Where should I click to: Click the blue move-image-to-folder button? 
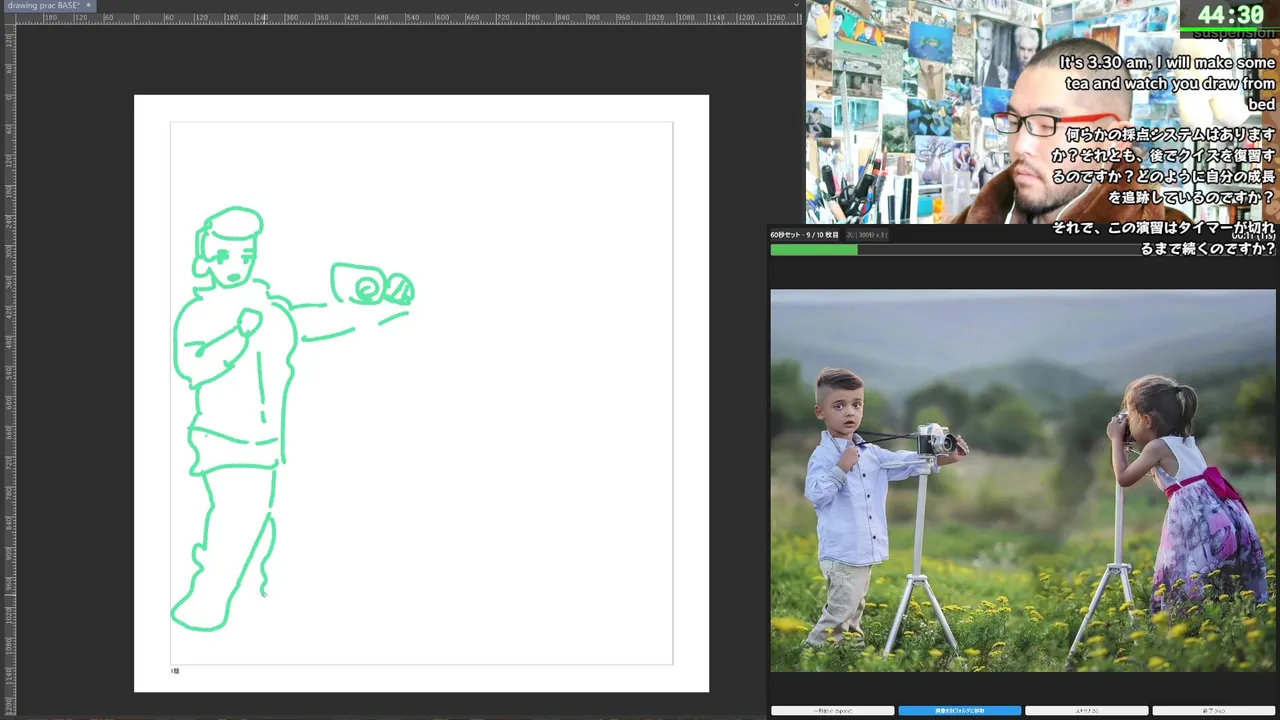click(959, 711)
